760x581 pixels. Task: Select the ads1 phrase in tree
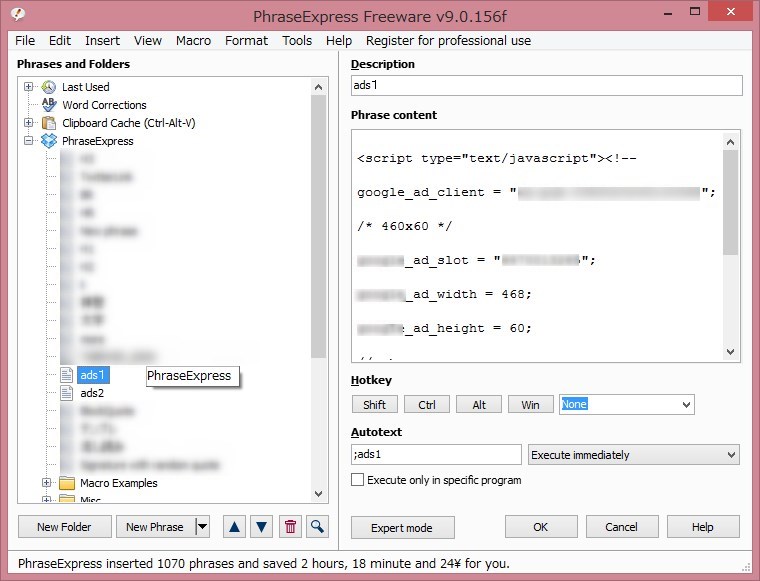(93, 375)
